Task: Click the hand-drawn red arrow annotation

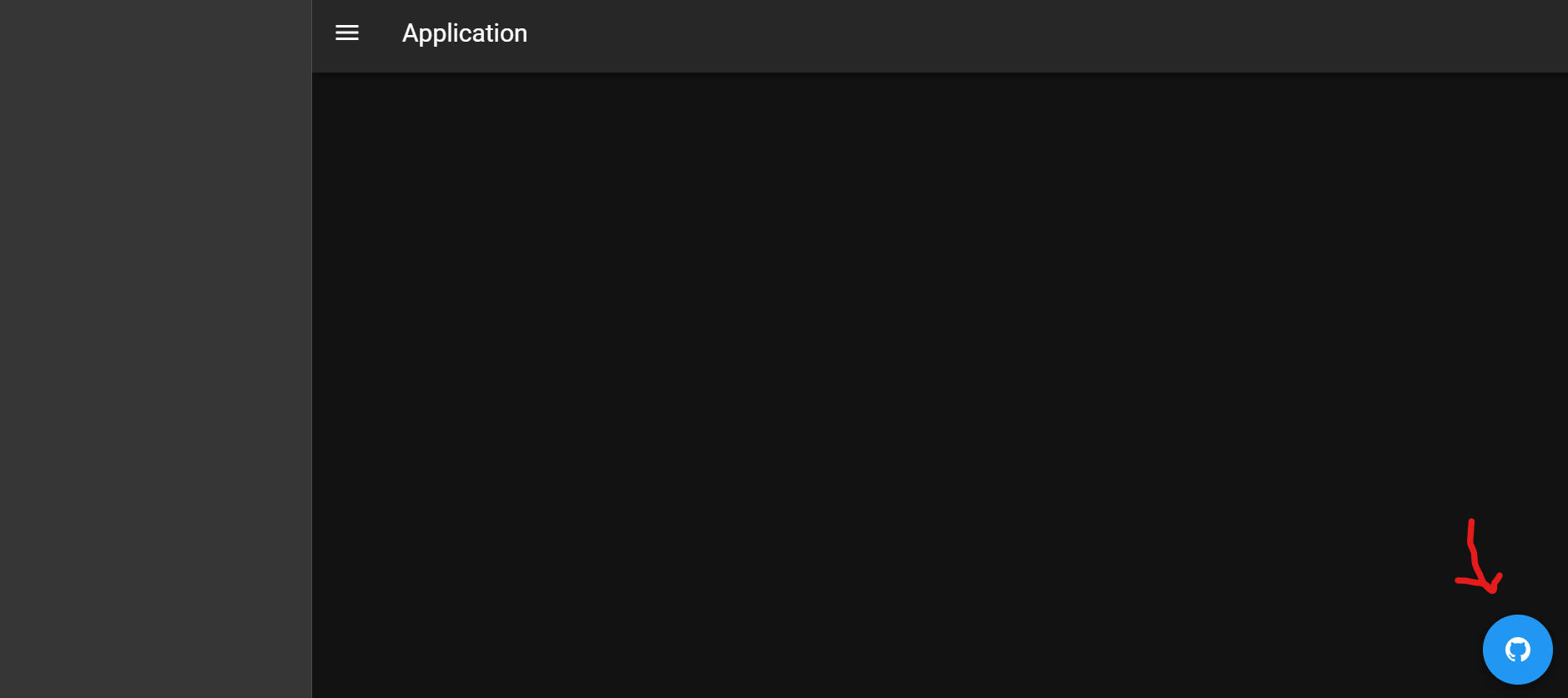Action: tap(1479, 557)
